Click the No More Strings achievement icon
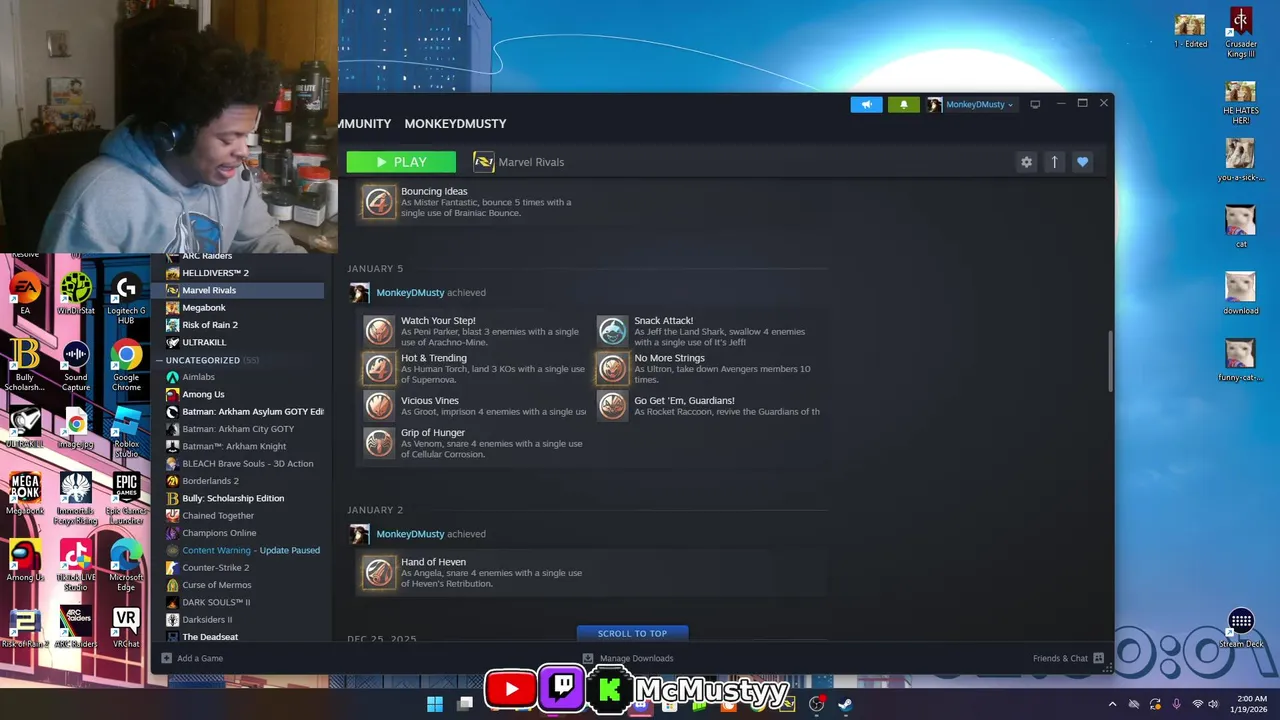Screen dimensions: 1280x720 point(612,368)
